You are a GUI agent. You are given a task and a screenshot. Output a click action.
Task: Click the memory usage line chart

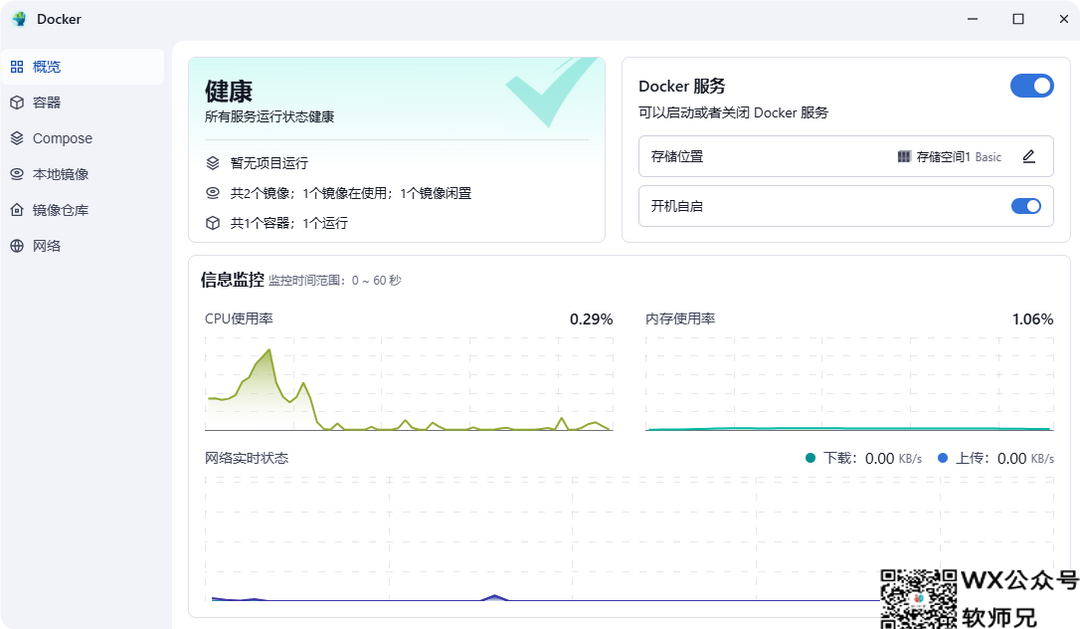coord(849,384)
